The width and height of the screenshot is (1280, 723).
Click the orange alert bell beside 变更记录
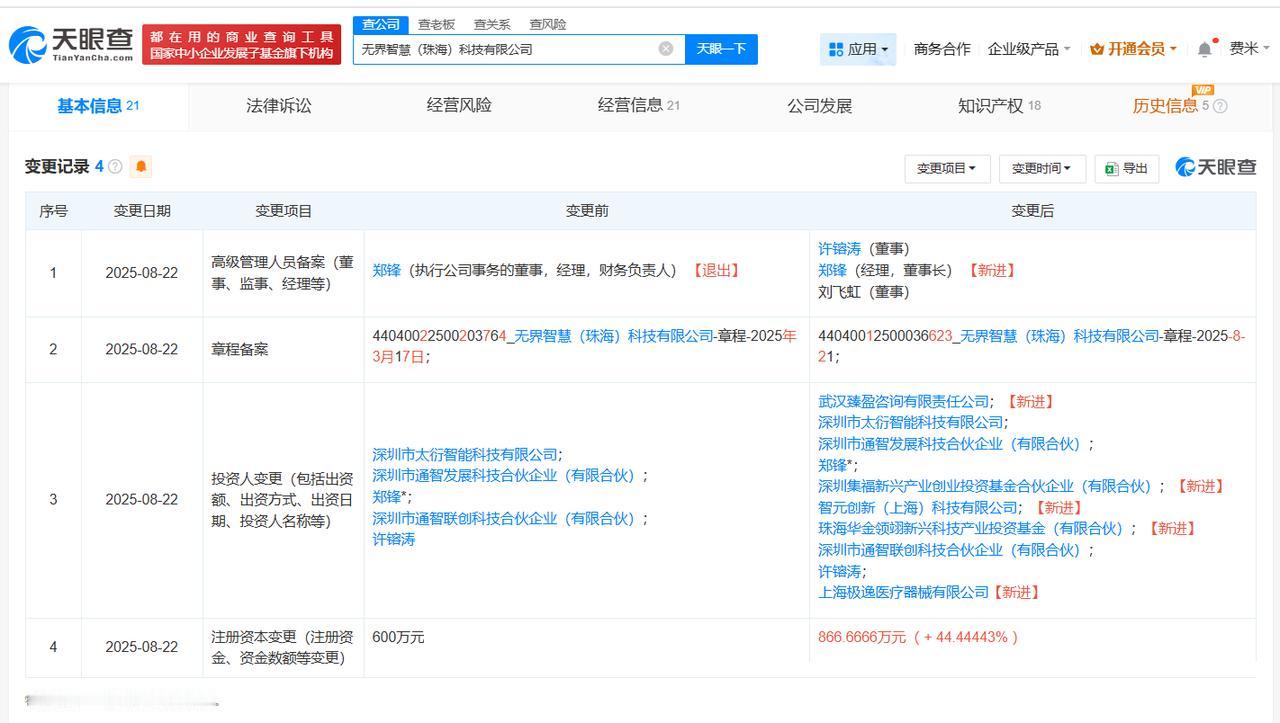coord(141,167)
